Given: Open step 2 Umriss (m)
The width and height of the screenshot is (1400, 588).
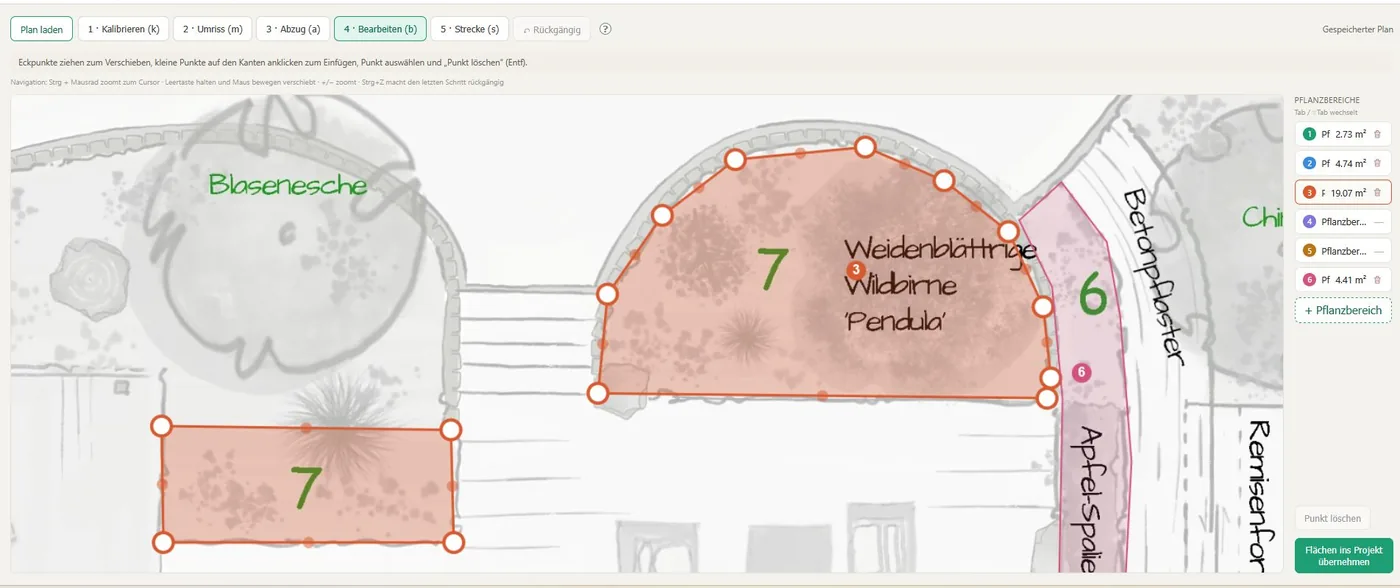Looking at the screenshot, I should click(212, 29).
